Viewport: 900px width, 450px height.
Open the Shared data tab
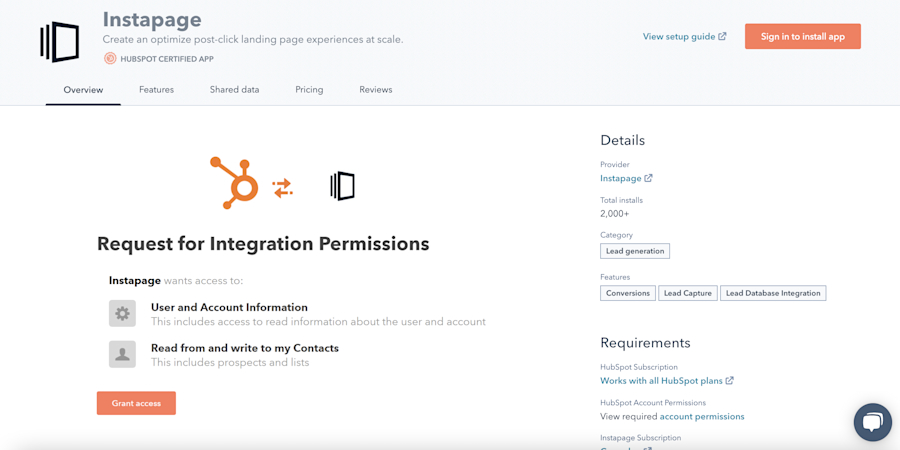pyautogui.click(x=234, y=90)
